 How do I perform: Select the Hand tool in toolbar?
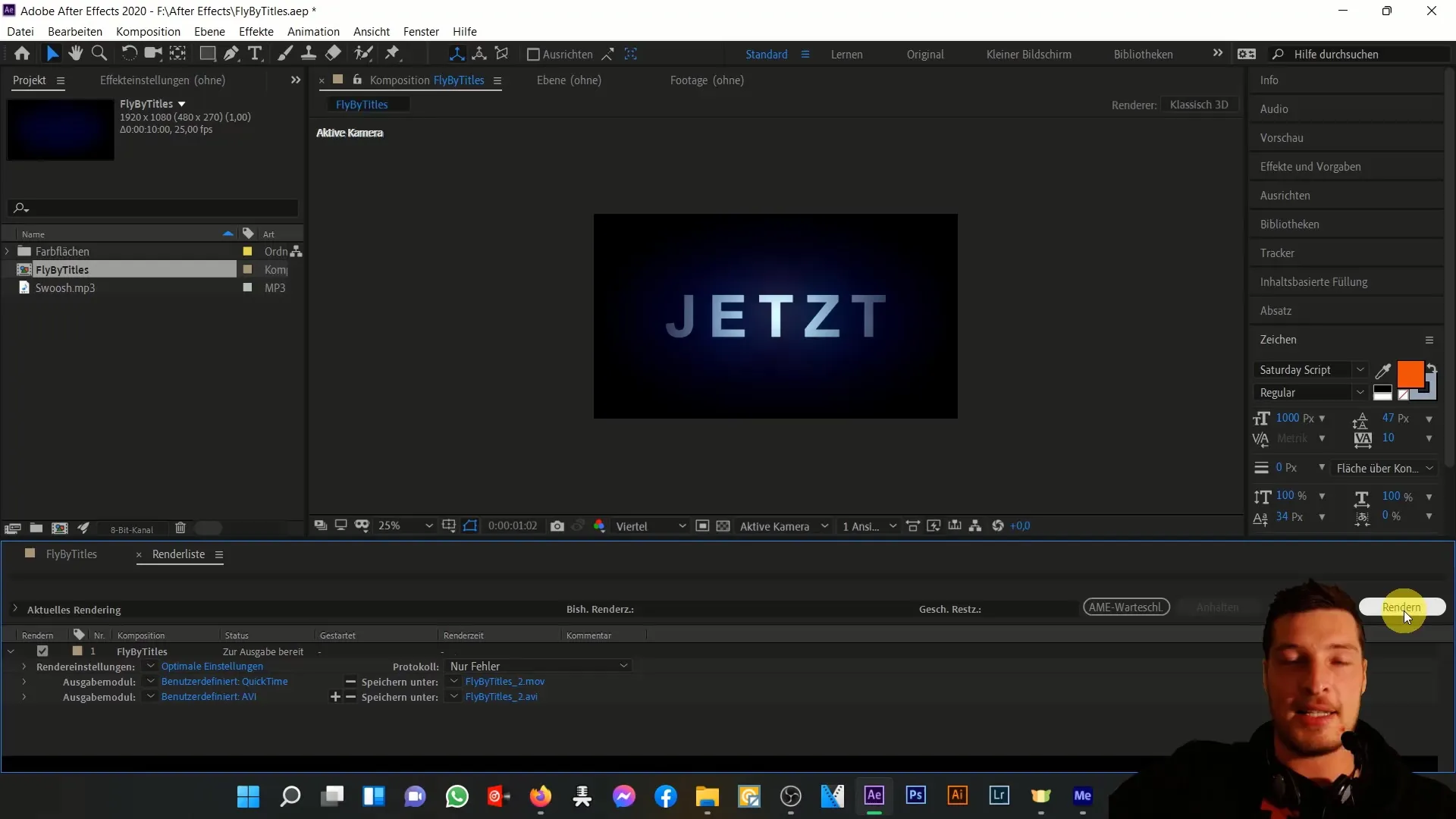(74, 54)
